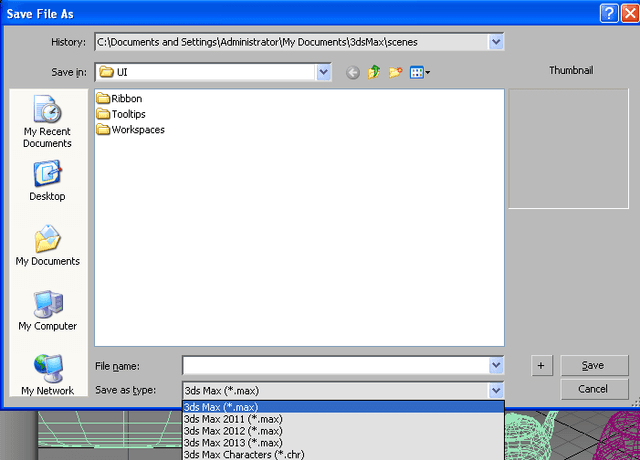Close the Save File As dialog

pyautogui.click(x=630, y=13)
